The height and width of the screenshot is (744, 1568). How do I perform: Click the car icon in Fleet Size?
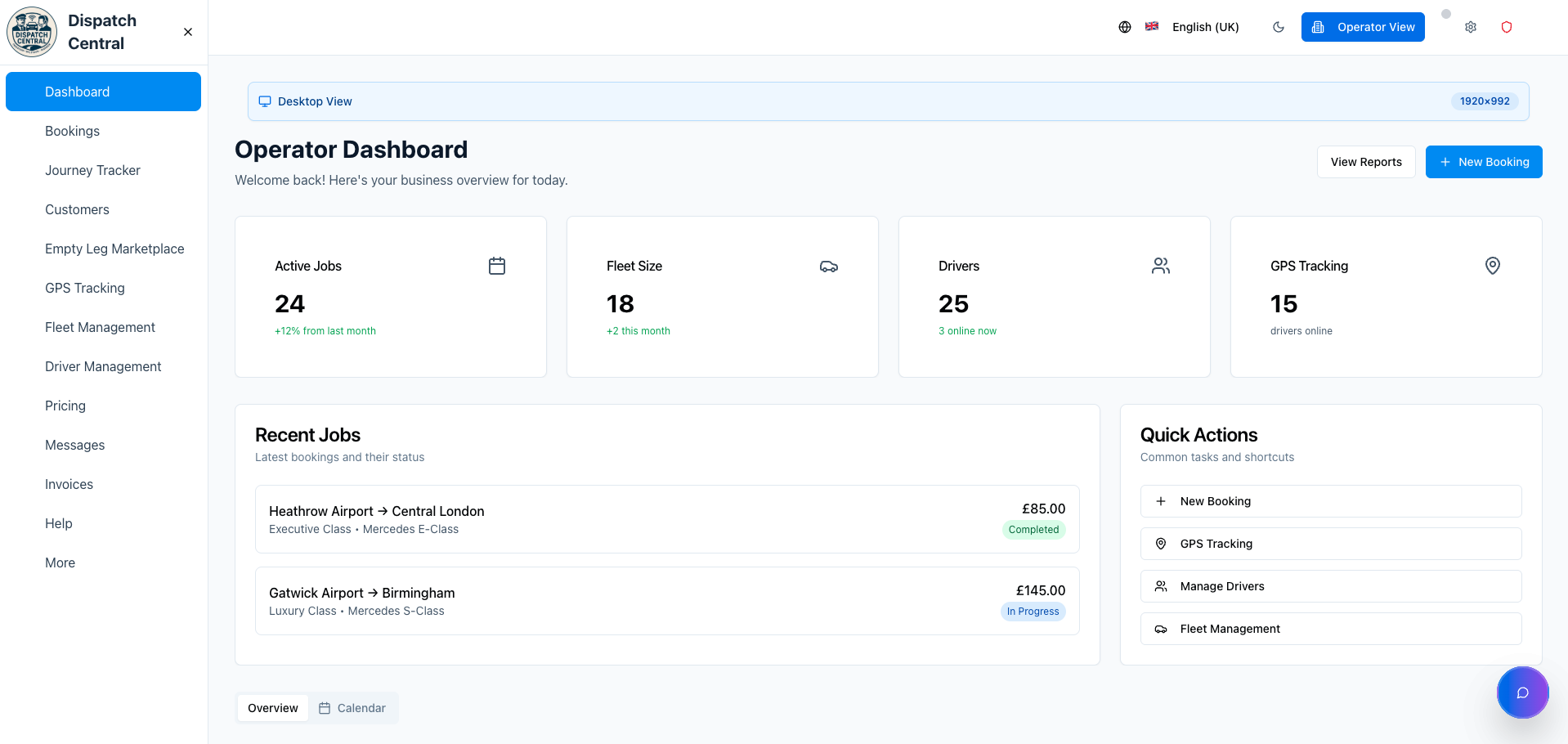(x=829, y=267)
